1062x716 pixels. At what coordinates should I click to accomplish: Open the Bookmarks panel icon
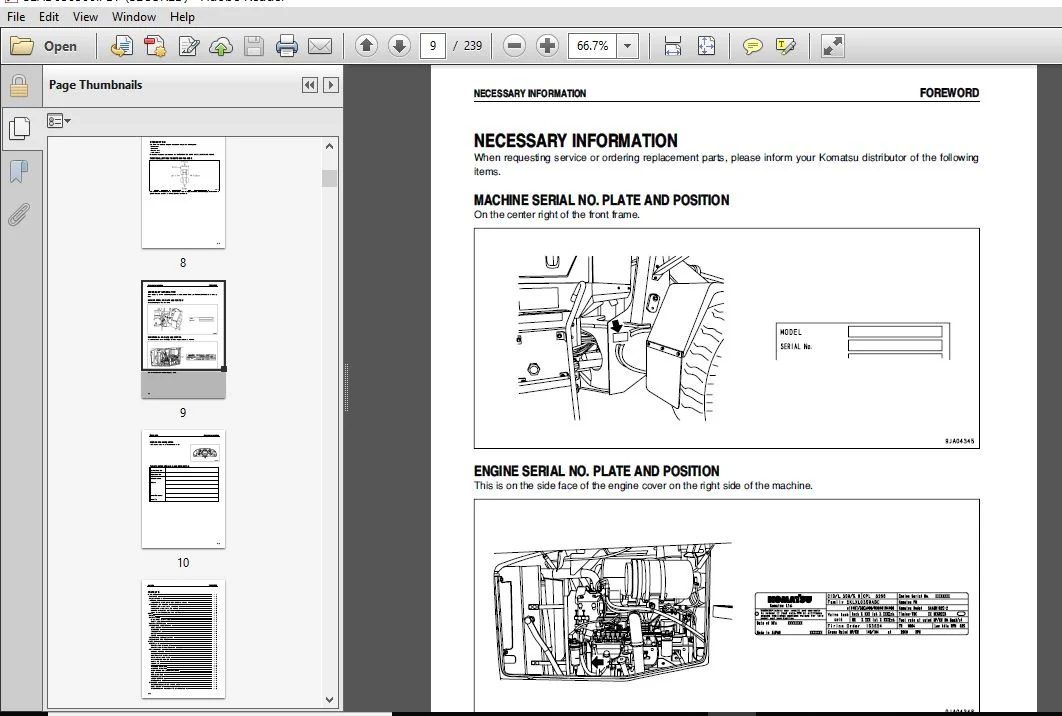(x=19, y=171)
